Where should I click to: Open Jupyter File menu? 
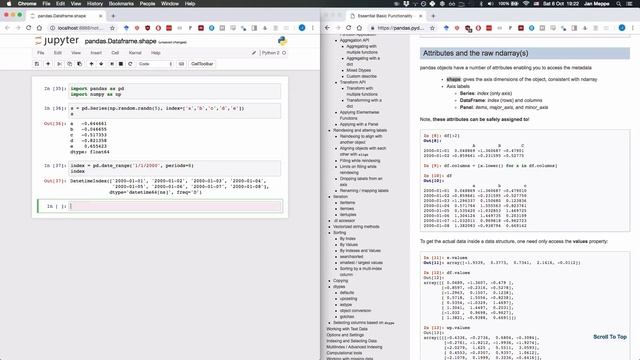point(41,53)
